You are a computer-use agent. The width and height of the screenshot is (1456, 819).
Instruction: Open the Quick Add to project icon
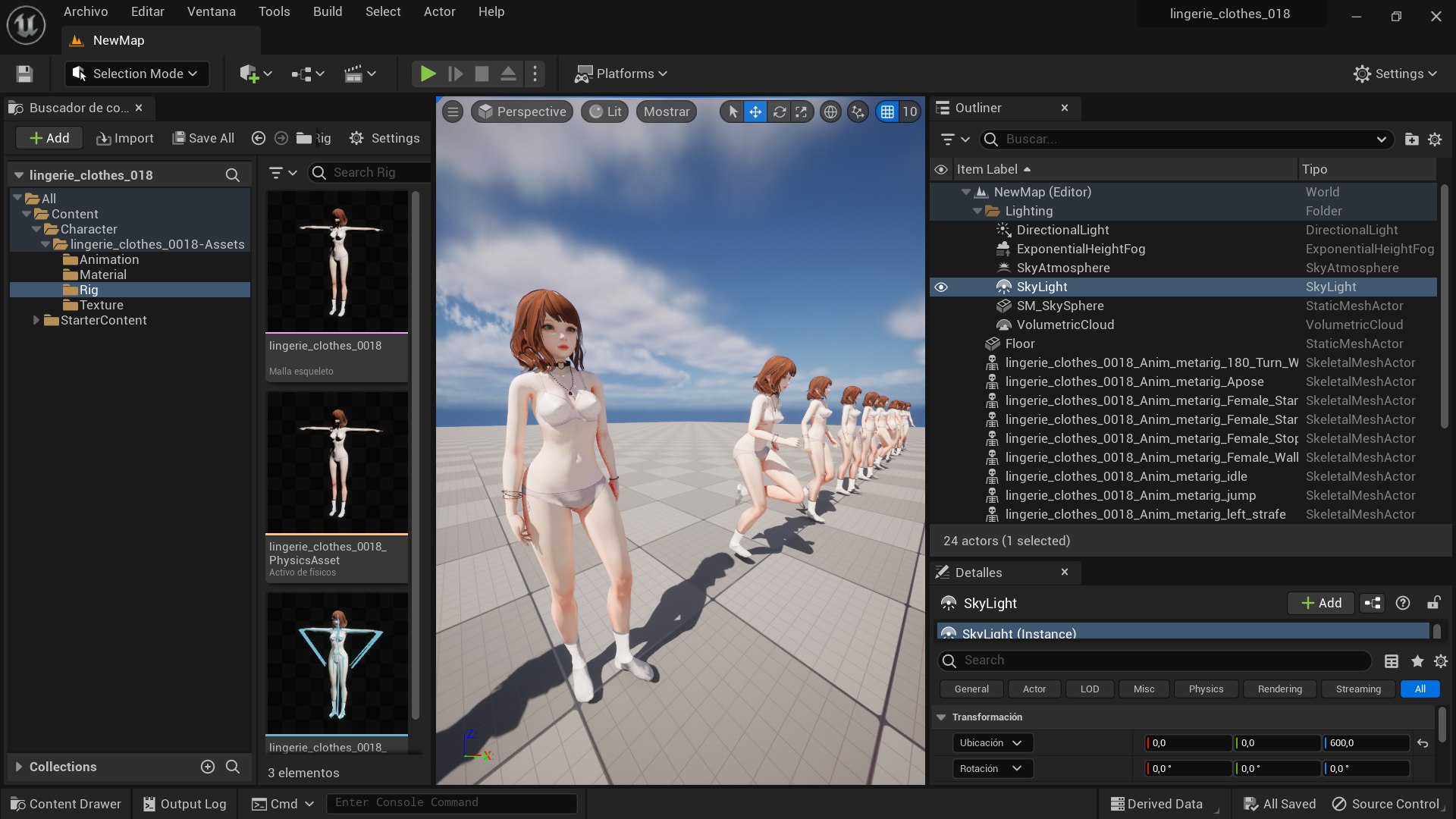coord(256,74)
